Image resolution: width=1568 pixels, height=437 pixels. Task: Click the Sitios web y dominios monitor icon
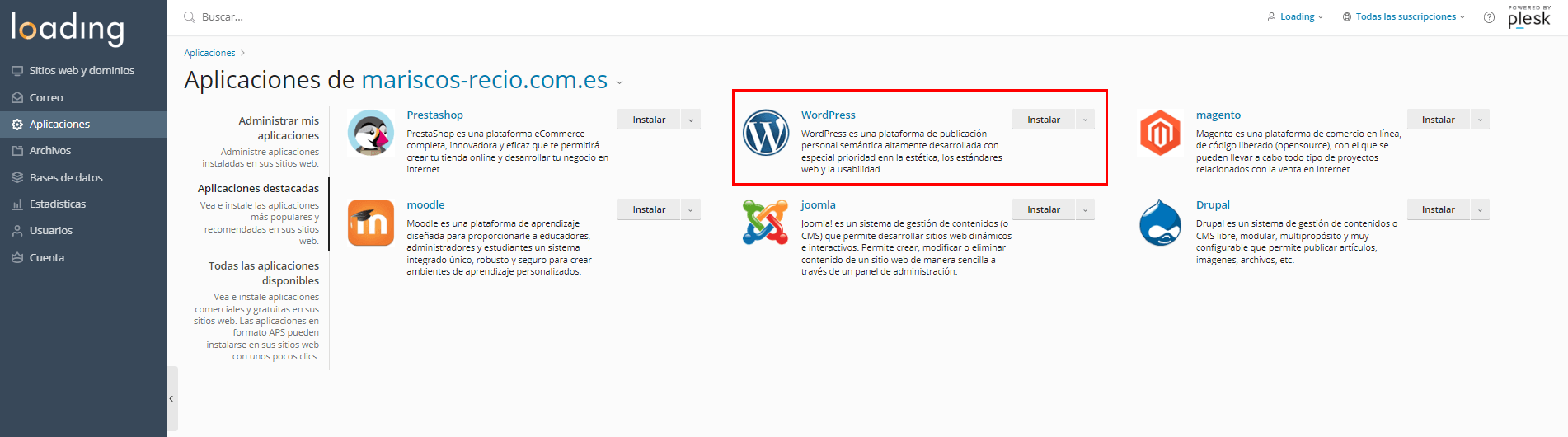click(17, 71)
